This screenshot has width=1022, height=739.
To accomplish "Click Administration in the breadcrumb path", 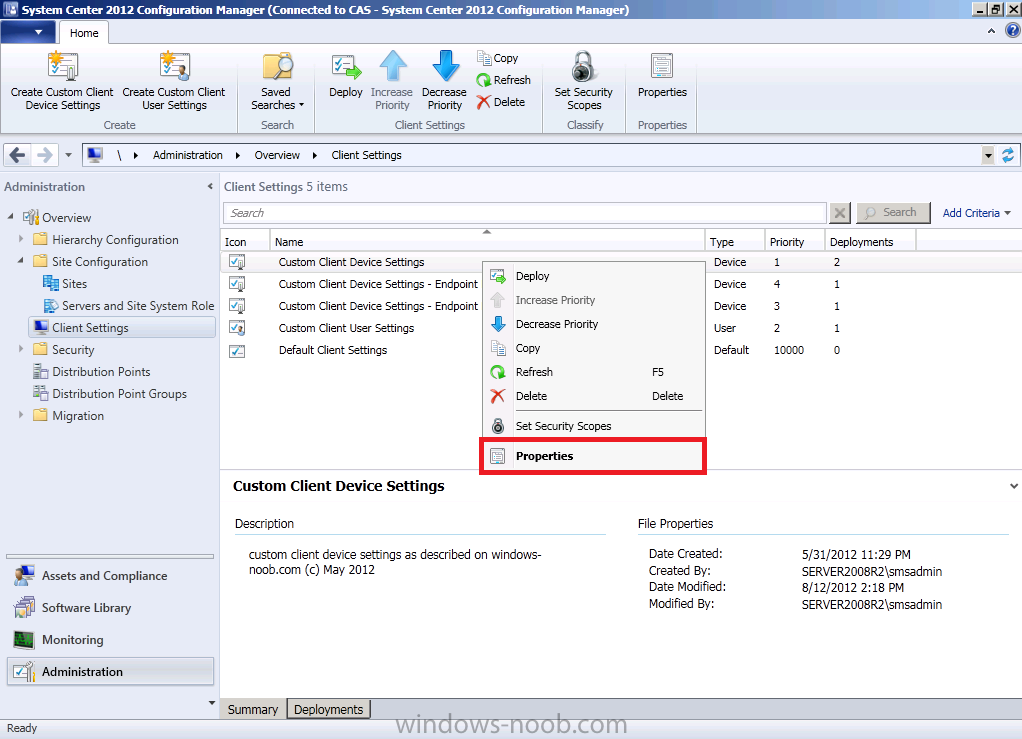I will coord(188,155).
